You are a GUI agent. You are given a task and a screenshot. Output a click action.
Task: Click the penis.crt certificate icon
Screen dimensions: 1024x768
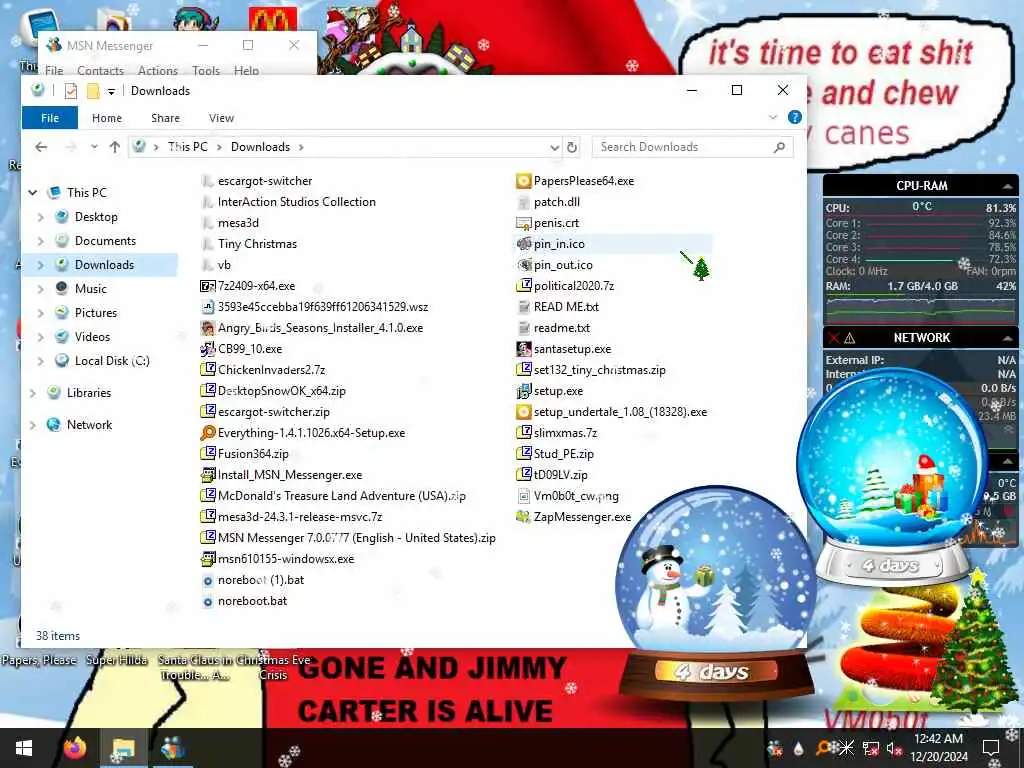pyautogui.click(x=523, y=223)
